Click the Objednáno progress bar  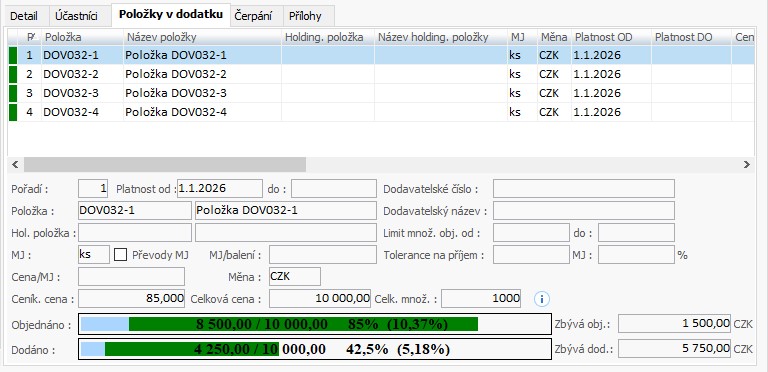315,324
